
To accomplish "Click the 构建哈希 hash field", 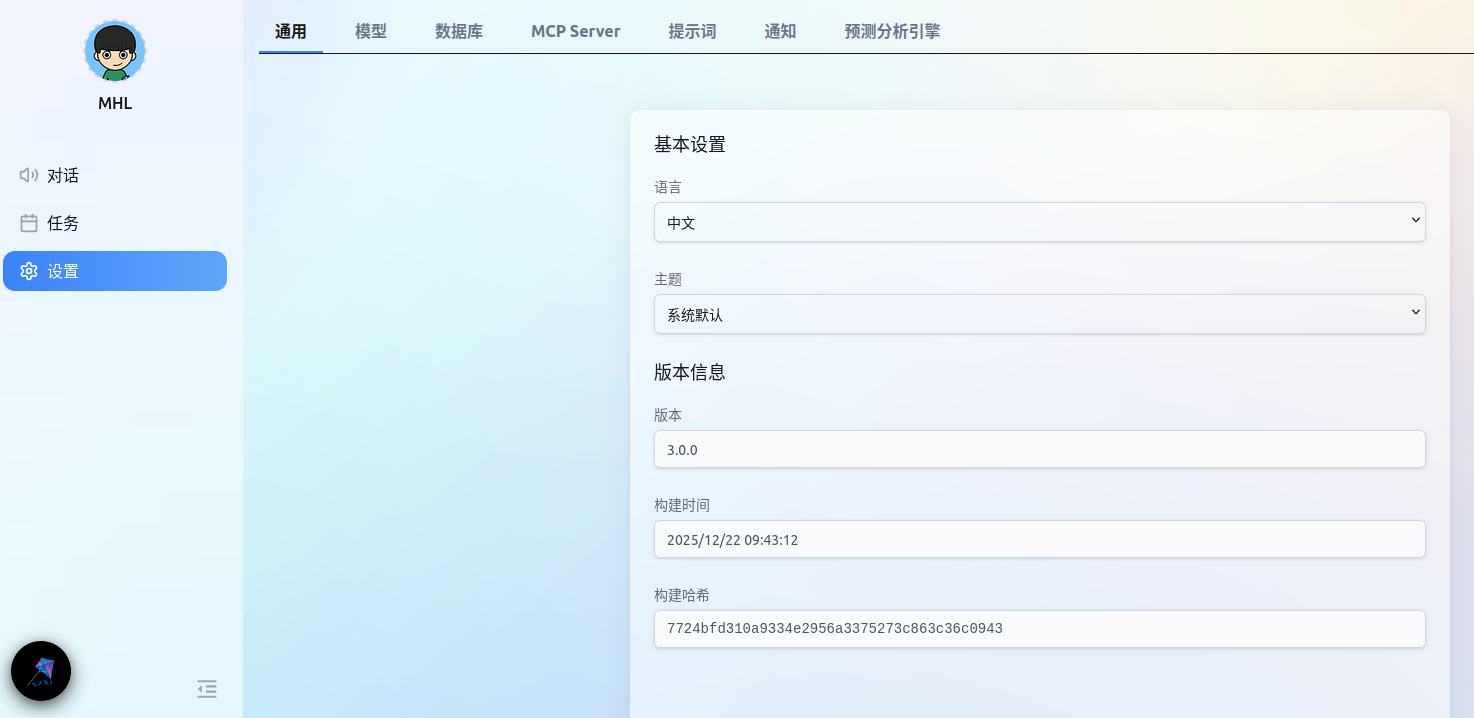I will (1039, 629).
